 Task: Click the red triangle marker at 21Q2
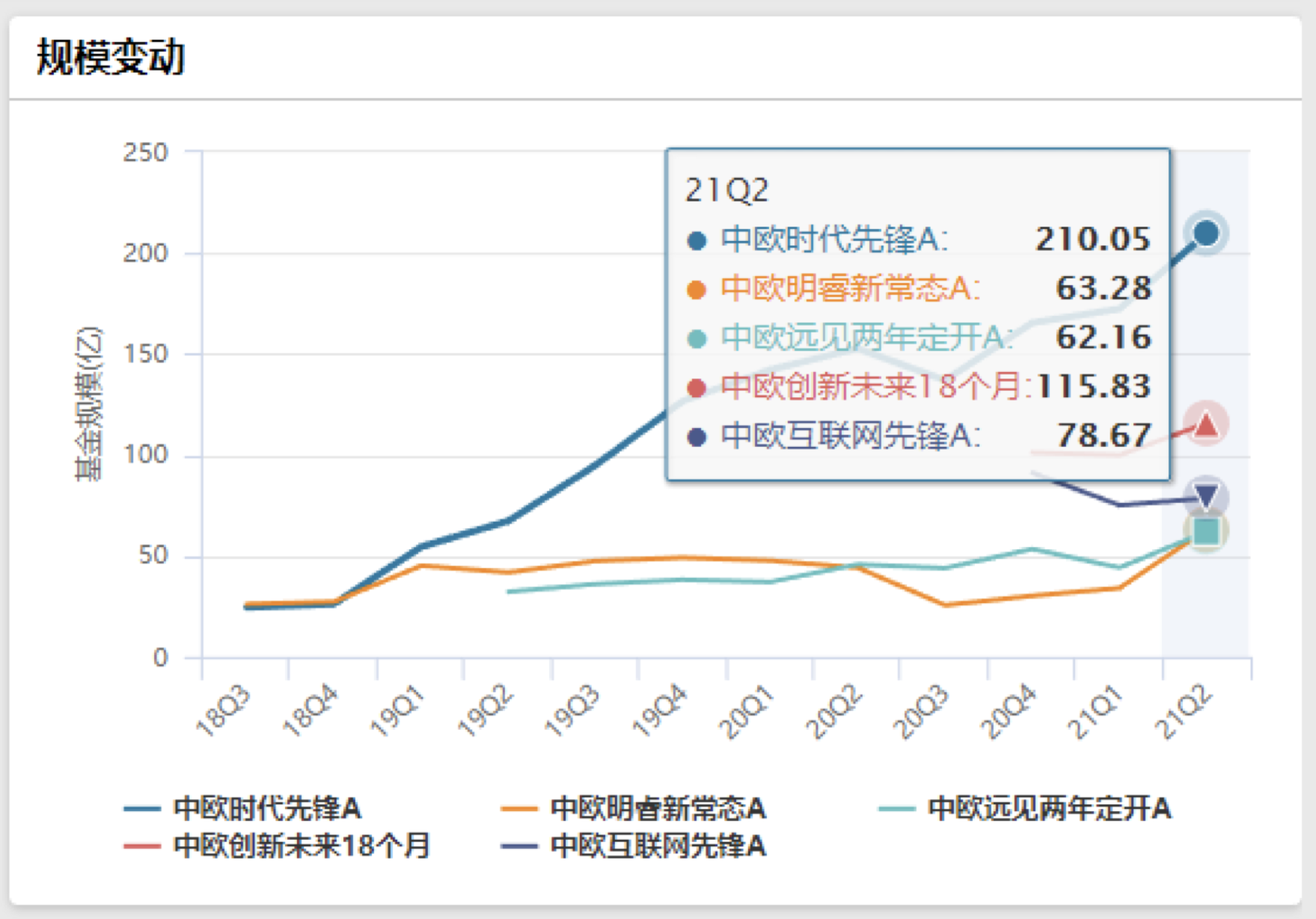pyautogui.click(x=1205, y=425)
